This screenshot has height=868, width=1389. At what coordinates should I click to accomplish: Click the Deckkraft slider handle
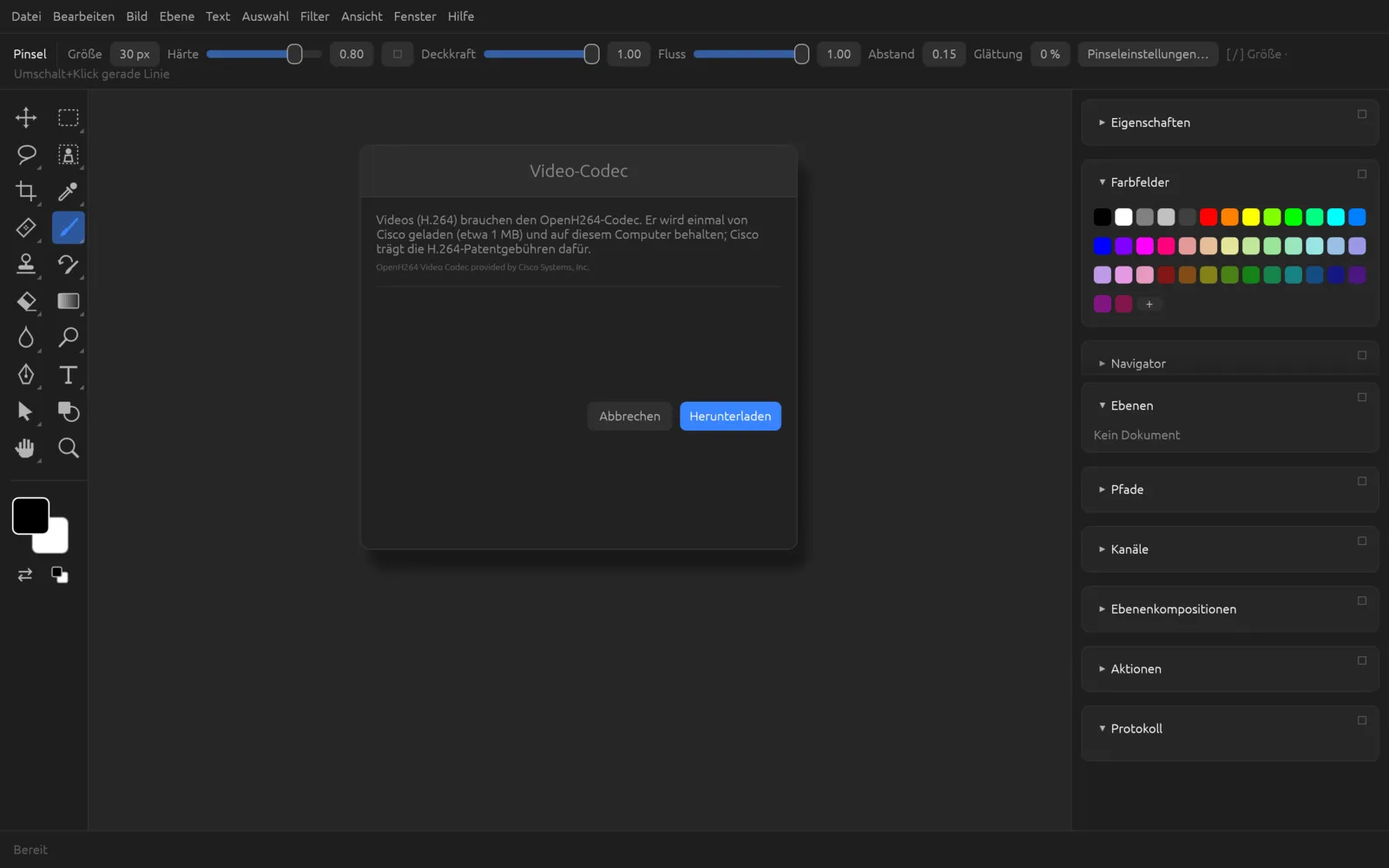591,54
